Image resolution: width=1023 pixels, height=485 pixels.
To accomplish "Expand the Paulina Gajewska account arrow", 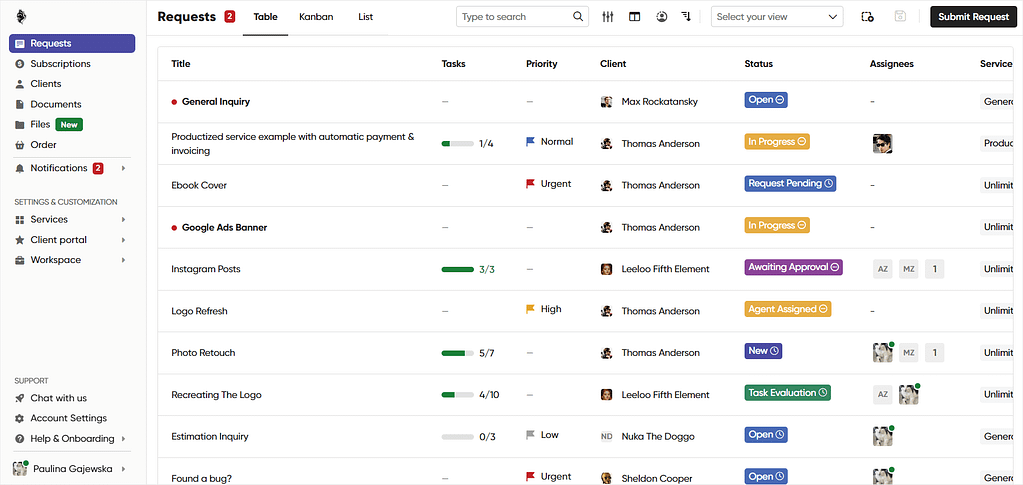I will pos(123,469).
